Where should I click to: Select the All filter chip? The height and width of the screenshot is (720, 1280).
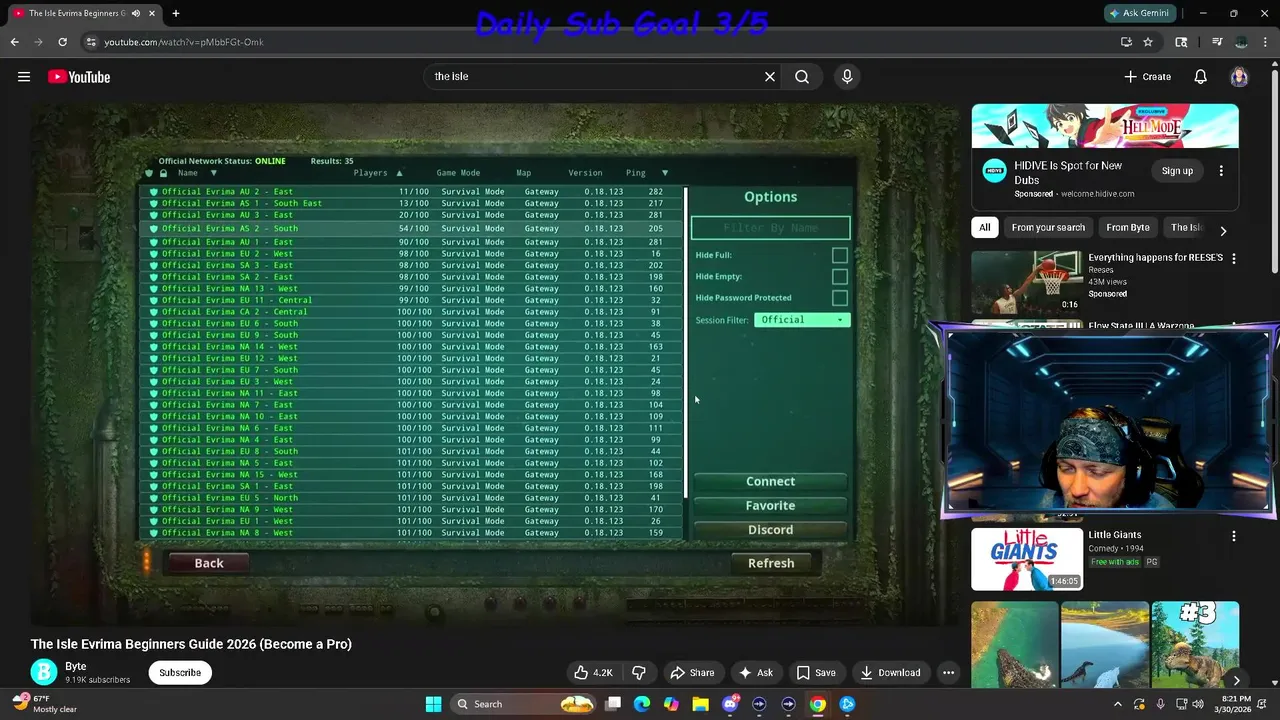point(985,227)
